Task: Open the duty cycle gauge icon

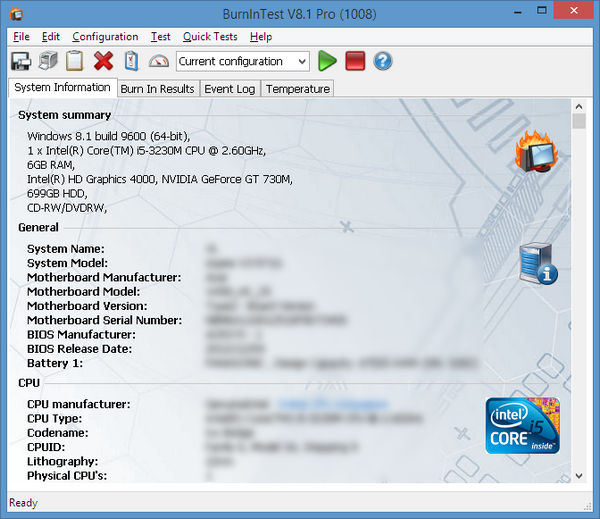Action: tap(159, 61)
